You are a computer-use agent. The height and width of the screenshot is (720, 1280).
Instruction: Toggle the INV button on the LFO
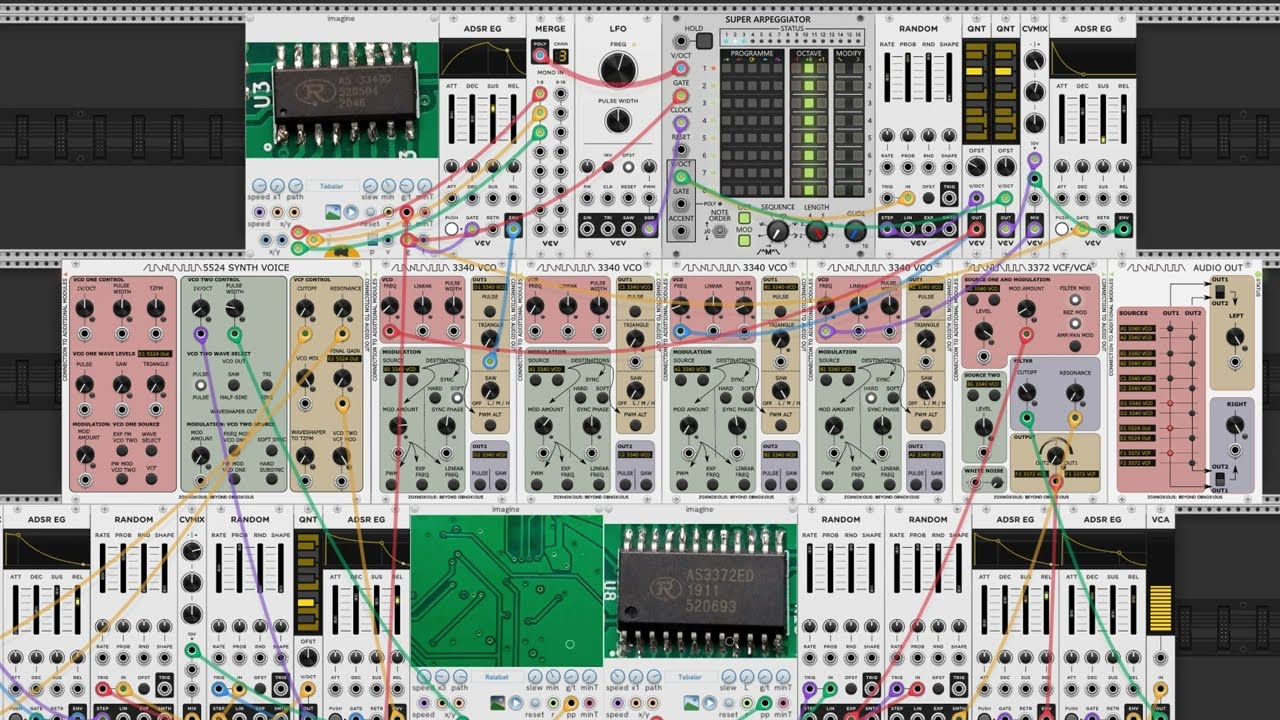[x=607, y=166]
